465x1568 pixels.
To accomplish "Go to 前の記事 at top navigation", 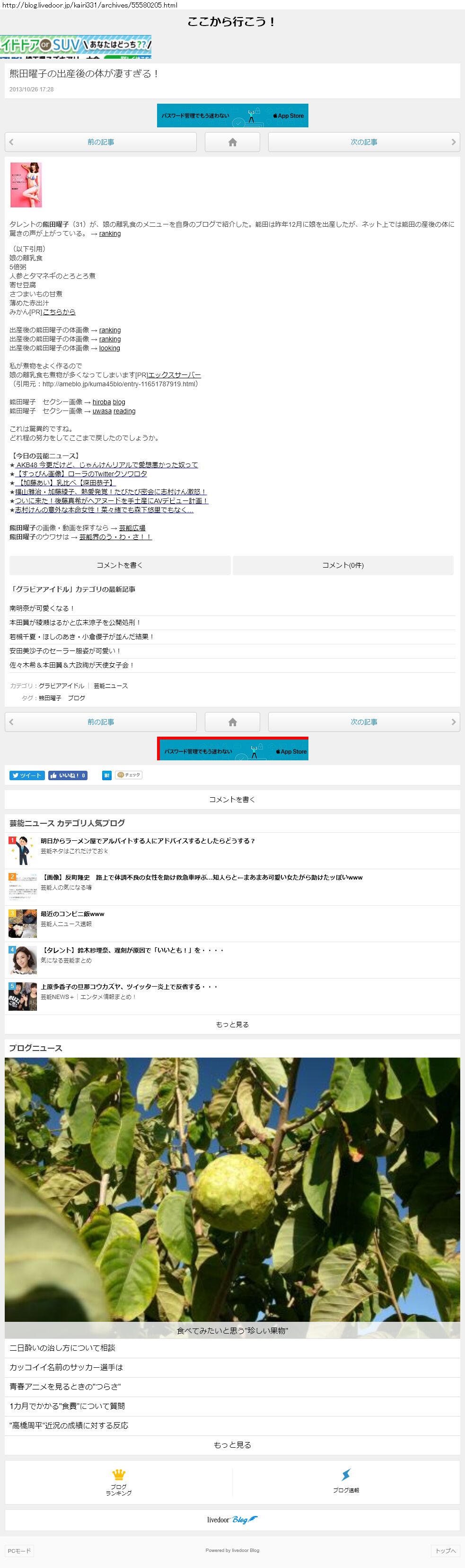I will tap(101, 142).
